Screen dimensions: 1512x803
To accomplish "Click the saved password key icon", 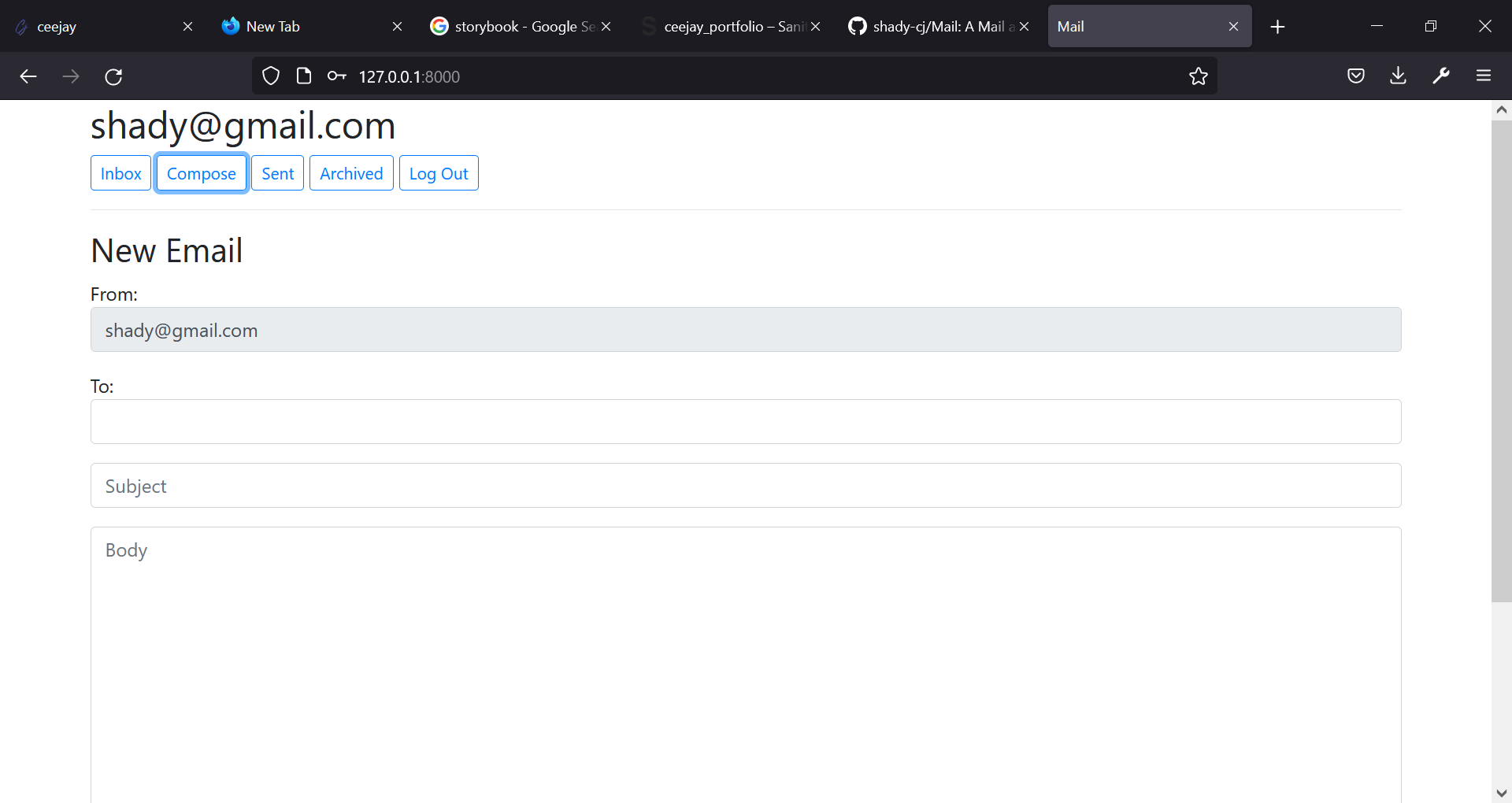I will click(x=336, y=76).
